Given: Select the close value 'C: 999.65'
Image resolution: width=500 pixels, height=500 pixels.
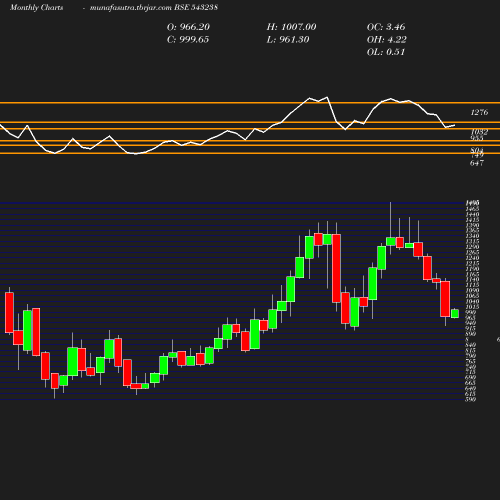Looking at the screenshot, I should (188, 40).
